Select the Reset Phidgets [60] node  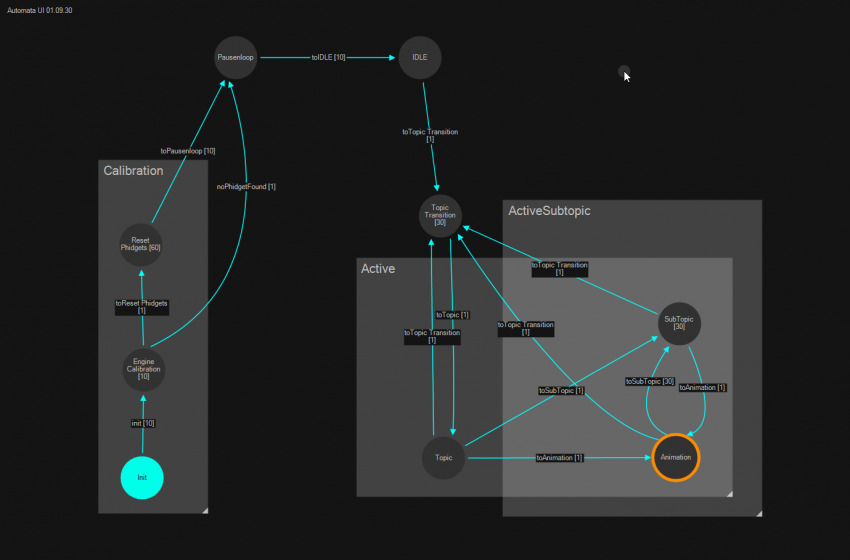point(140,245)
